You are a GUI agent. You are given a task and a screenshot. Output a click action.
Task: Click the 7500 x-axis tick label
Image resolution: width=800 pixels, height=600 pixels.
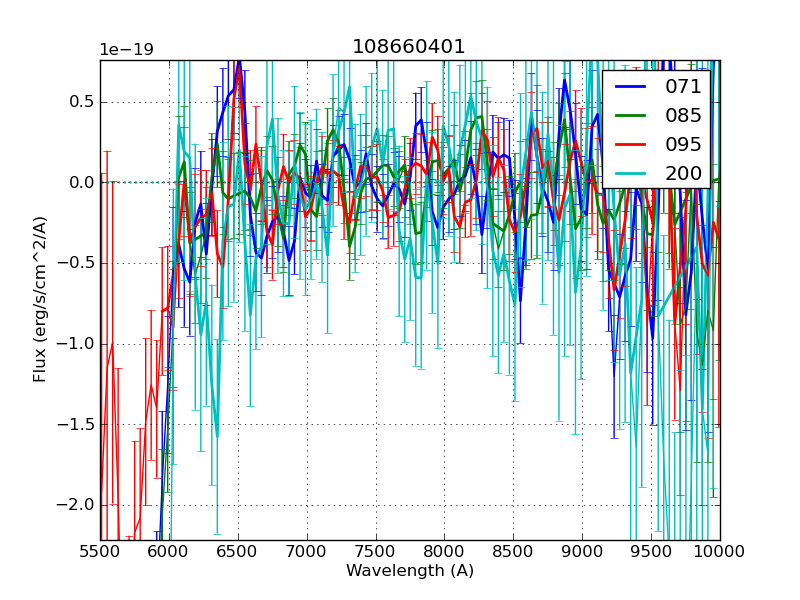(x=376, y=551)
